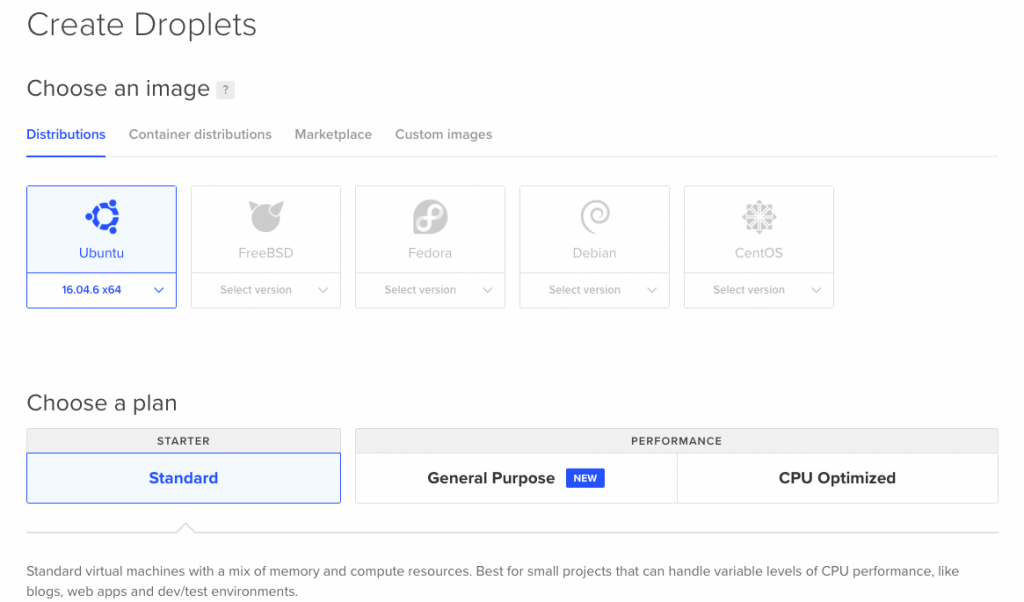Click the Choose an image heading
The width and height of the screenshot is (1024, 602).
coord(118,88)
